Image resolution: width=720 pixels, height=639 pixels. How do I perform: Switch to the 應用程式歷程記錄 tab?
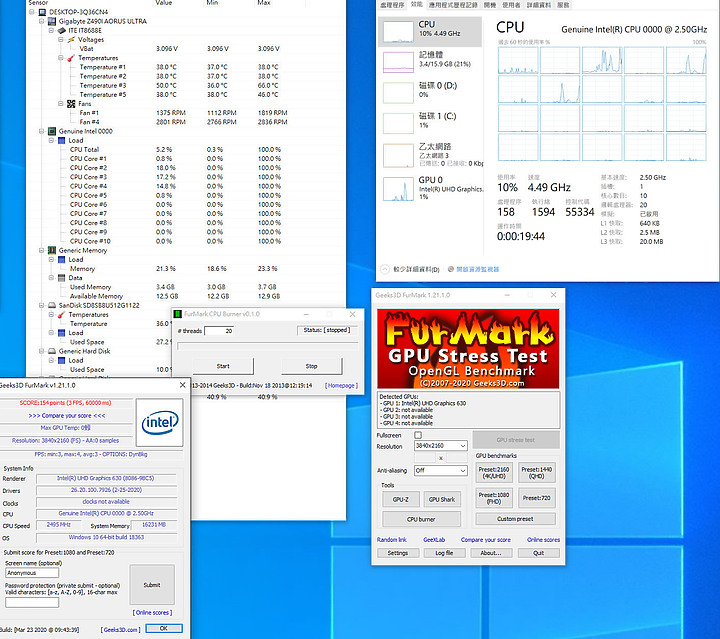453,5
